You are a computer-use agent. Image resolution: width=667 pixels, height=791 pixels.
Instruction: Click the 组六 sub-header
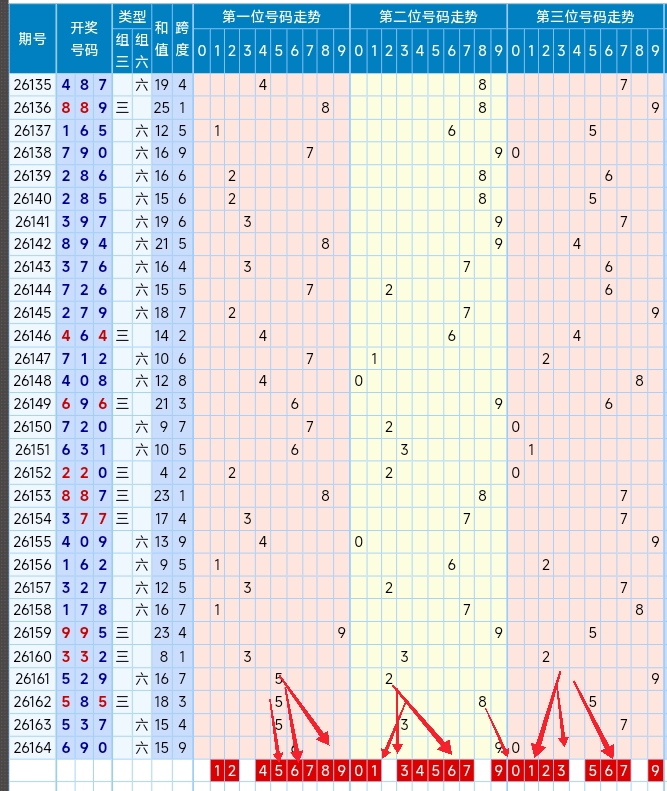(142, 50)
